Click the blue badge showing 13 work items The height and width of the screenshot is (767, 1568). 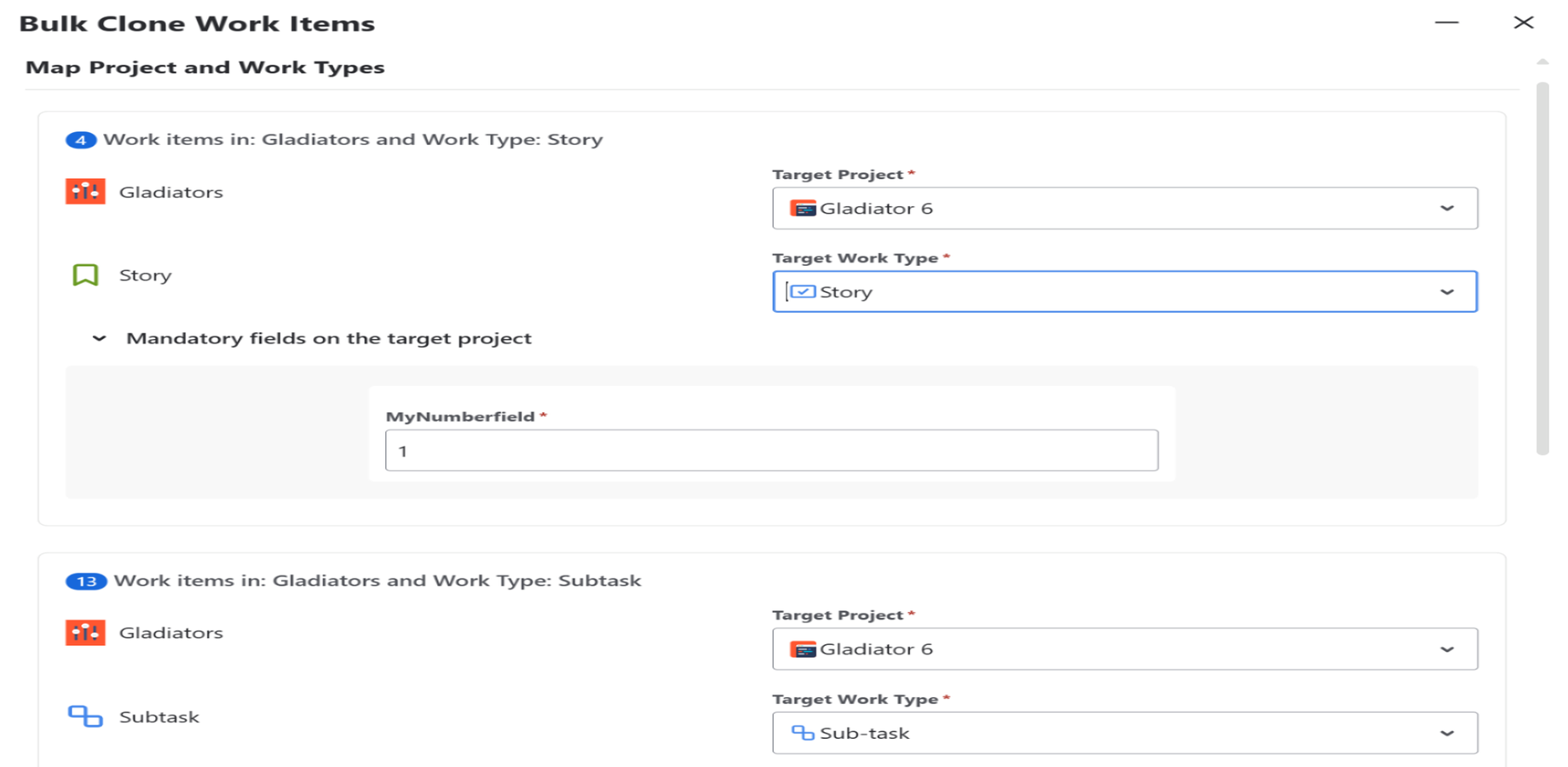[x=85, y=580]
